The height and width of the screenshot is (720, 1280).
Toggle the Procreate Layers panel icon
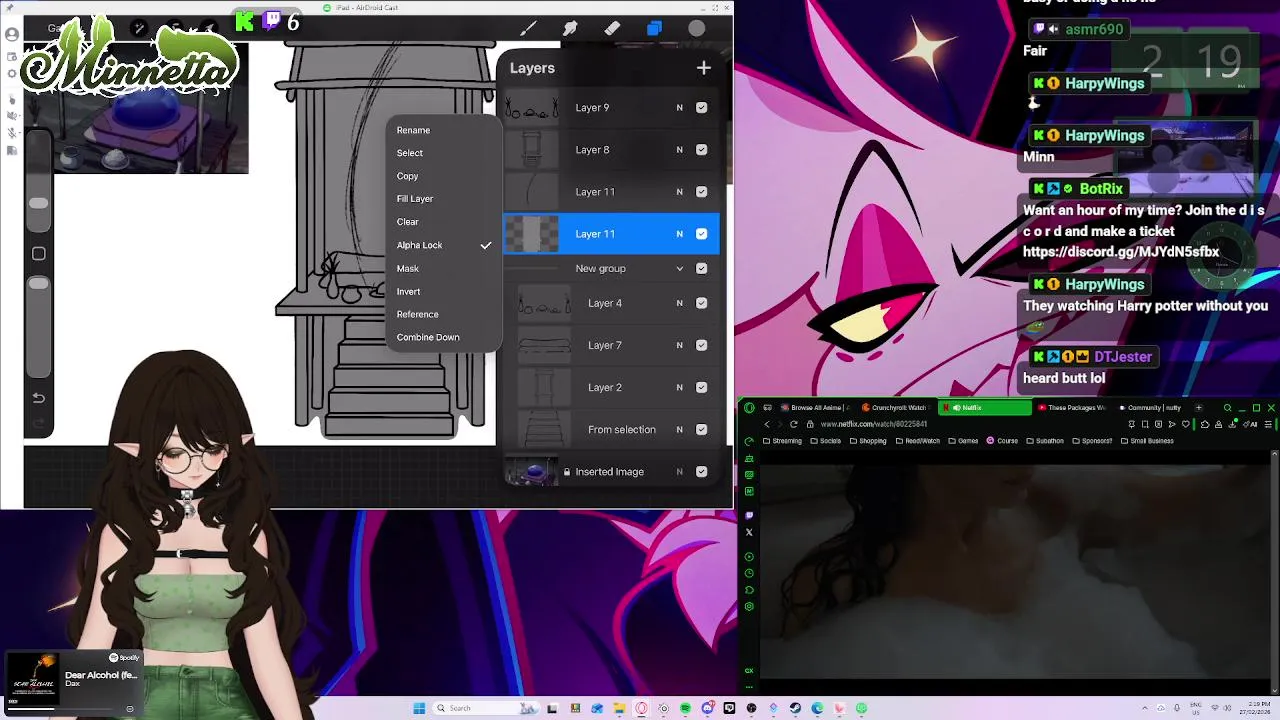[654, 28]
